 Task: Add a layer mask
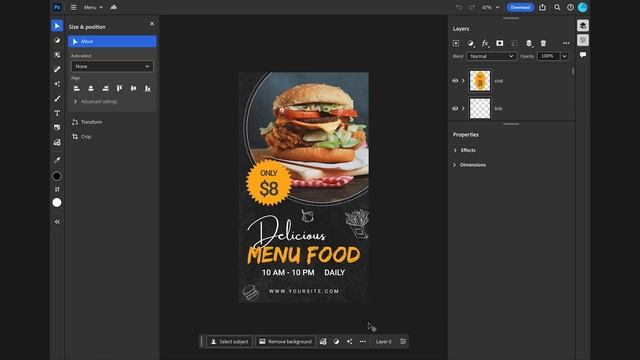500,43
